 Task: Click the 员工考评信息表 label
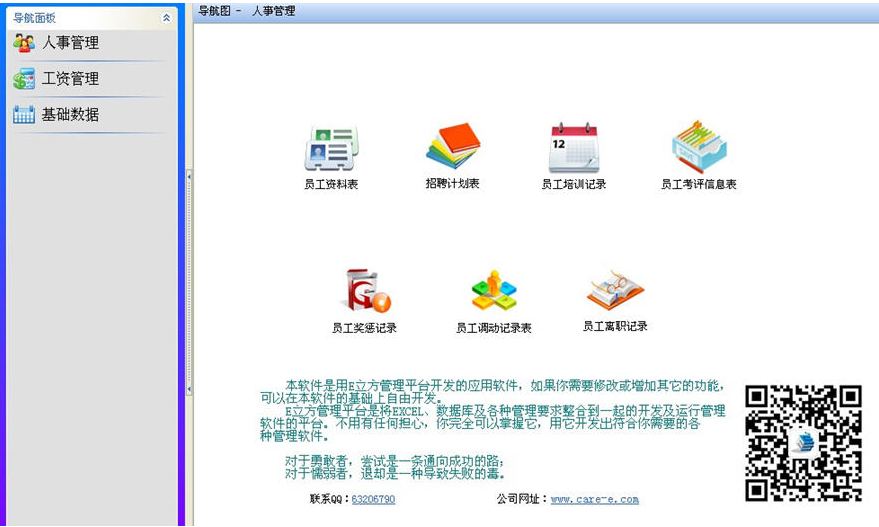tap(698, 184)
